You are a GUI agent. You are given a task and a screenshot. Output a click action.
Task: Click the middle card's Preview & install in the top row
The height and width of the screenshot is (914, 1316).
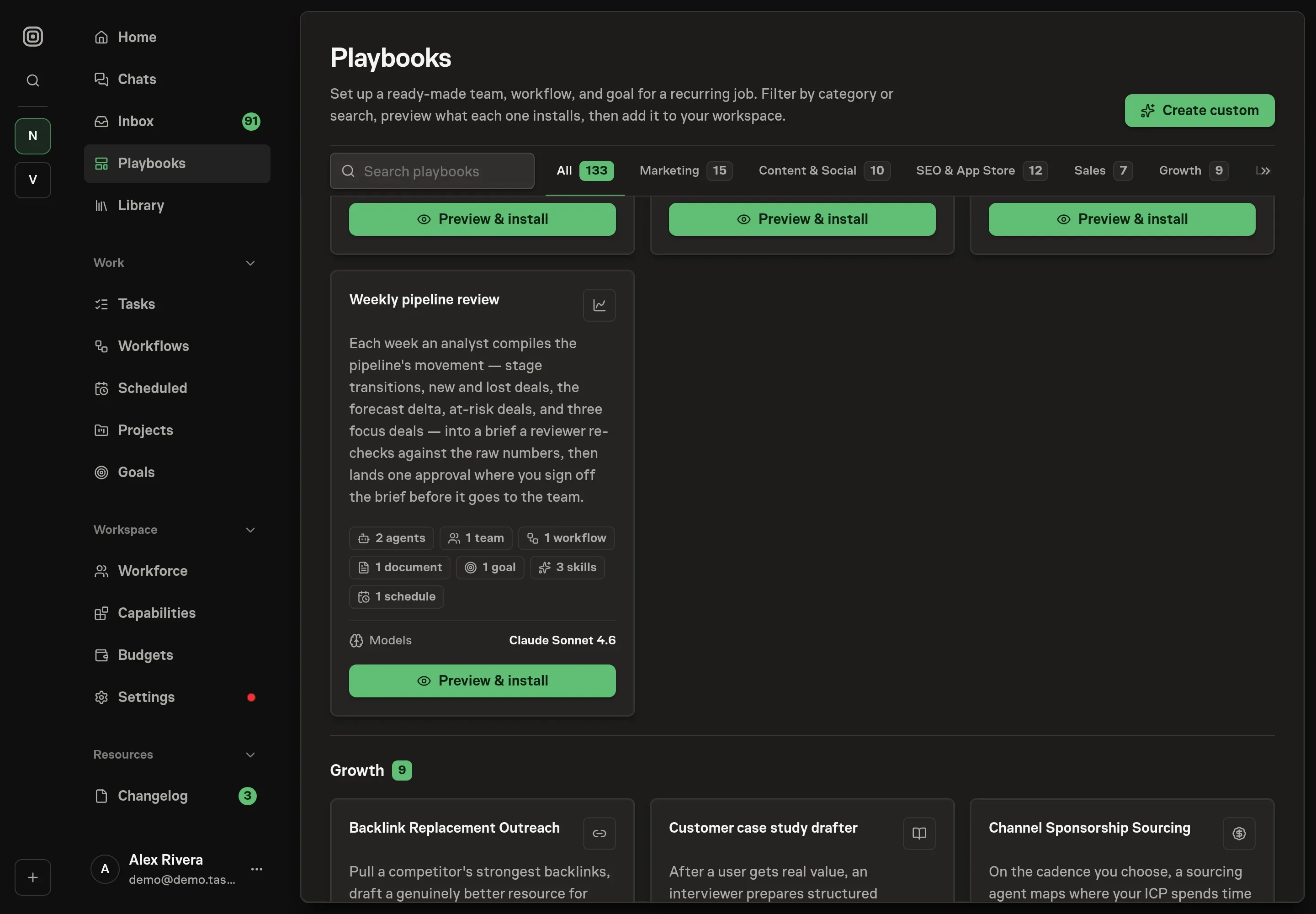[x=802, y=219]
